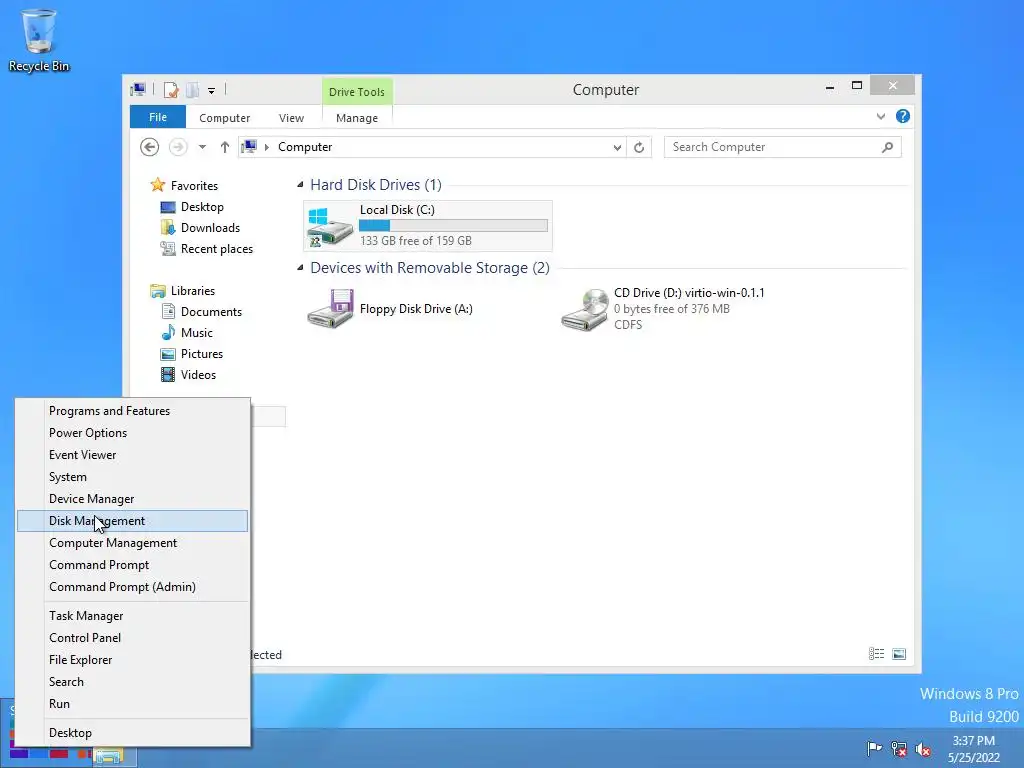
Task: Select the Local Disk (C:) drive icon
Action: pos(330,227)
